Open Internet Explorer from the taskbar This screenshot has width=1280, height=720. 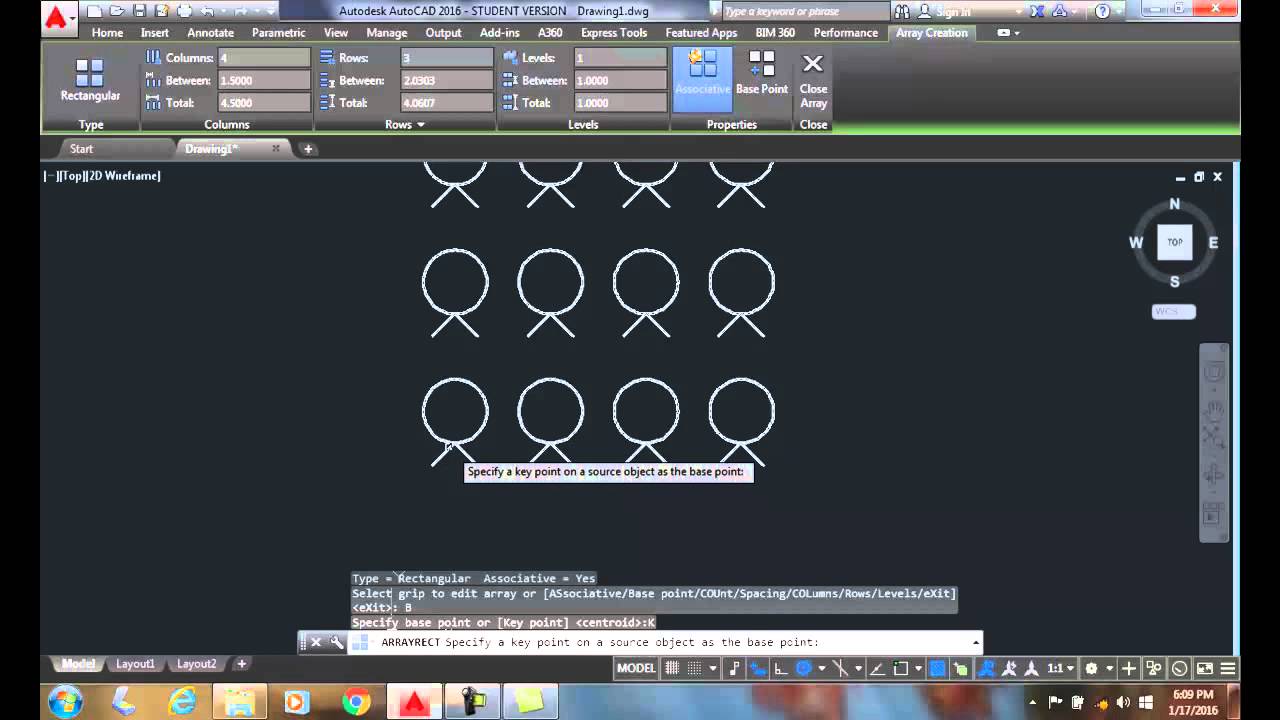pos(182,702)
